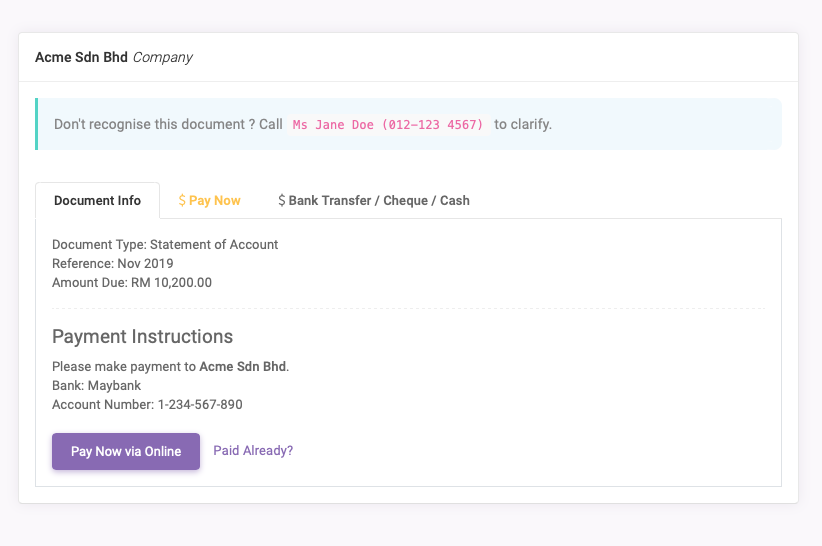Click the Acme Sdn Bhd header title
The width and height of the screenshot is (822, 546).
[81, 57]
